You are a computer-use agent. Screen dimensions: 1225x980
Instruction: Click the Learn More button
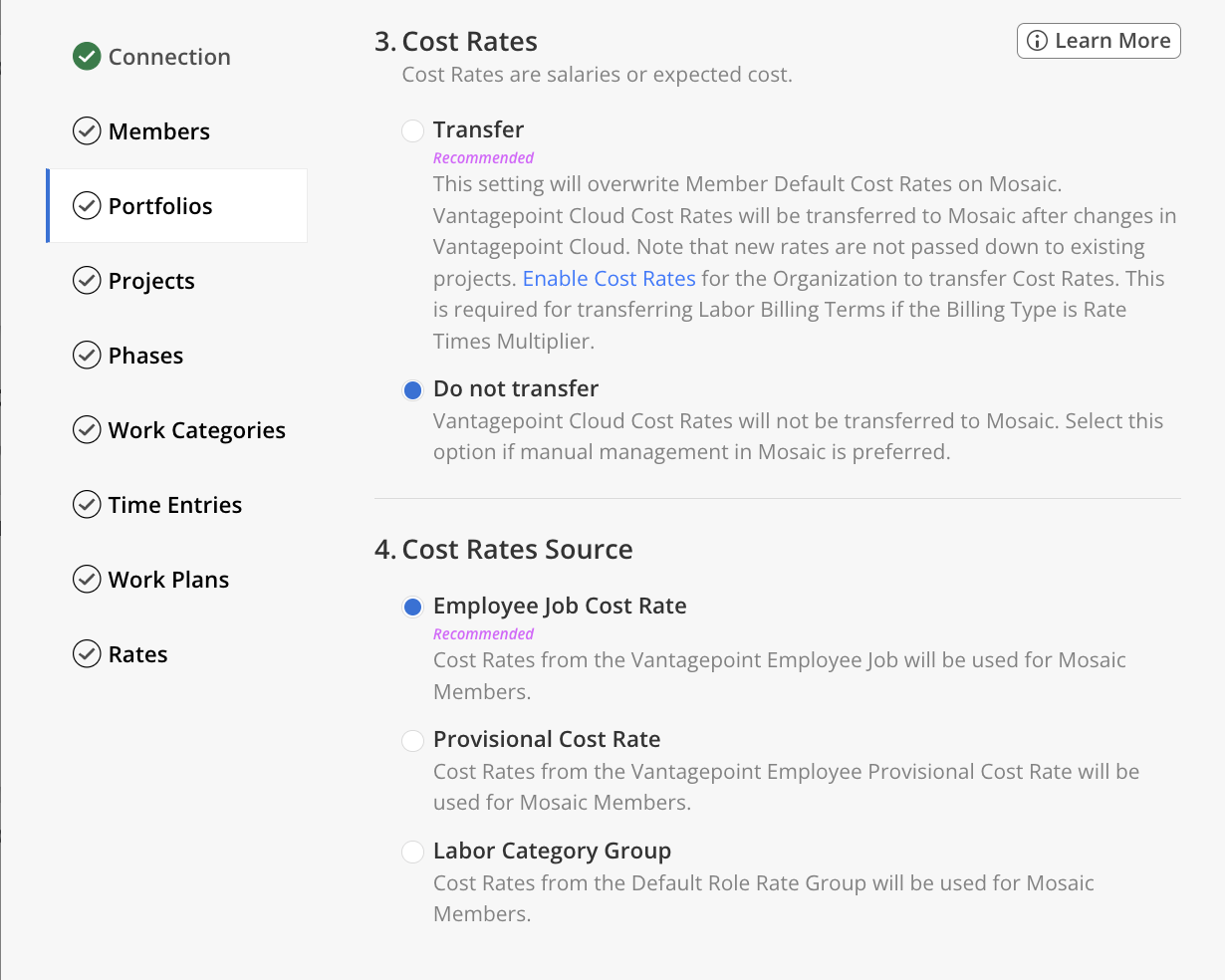click(x=1099, y=41)
